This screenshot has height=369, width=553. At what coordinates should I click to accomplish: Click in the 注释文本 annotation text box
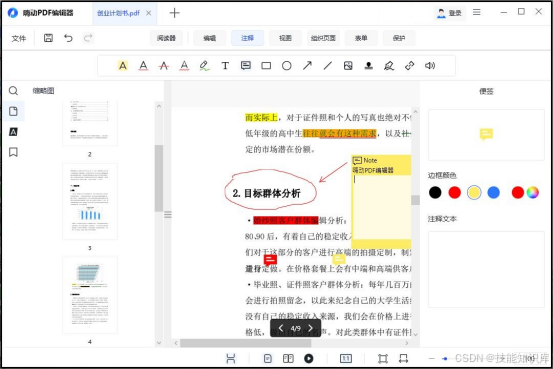(486, 269)
